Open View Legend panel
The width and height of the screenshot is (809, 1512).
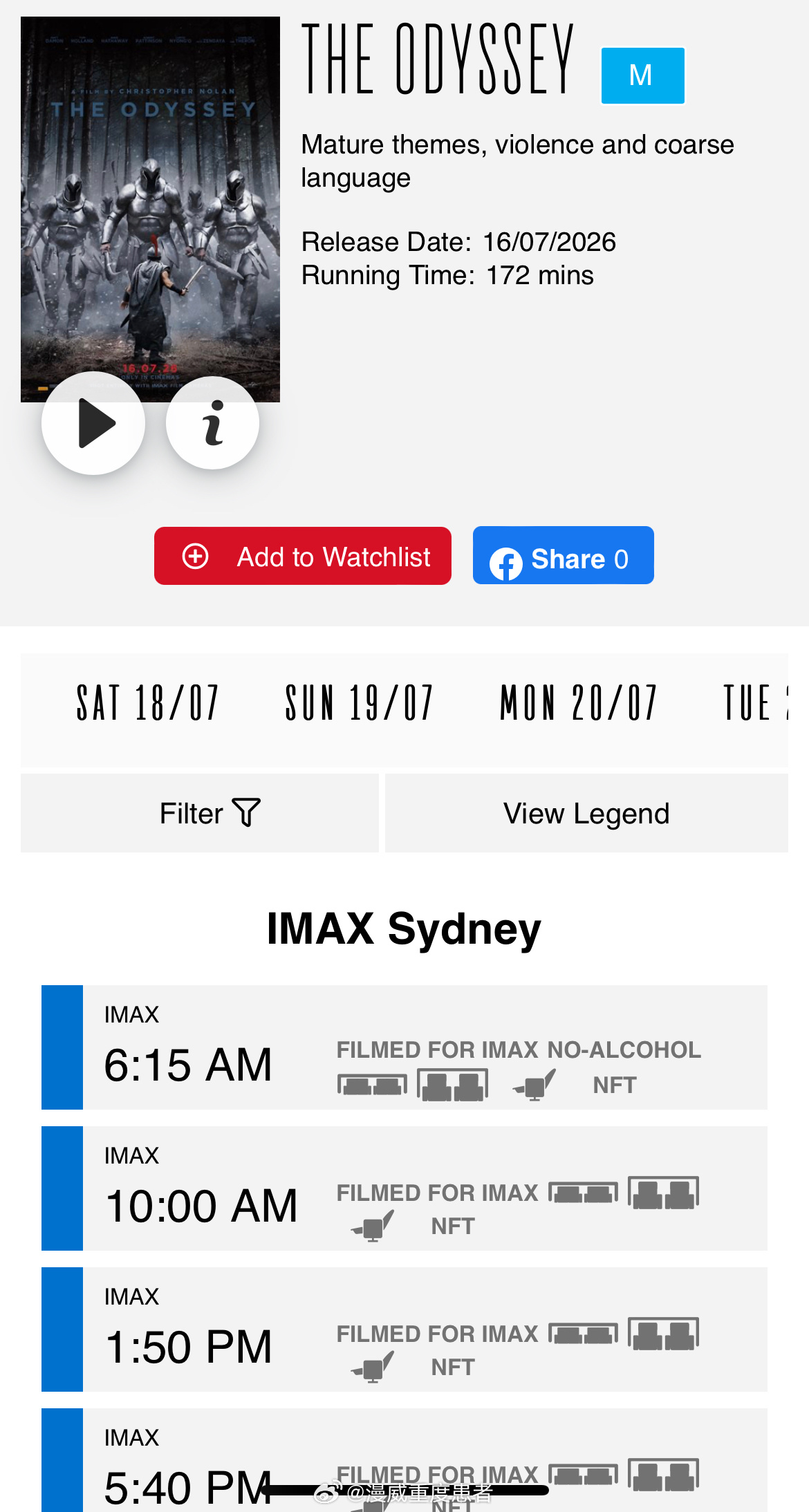coord(586,813)
